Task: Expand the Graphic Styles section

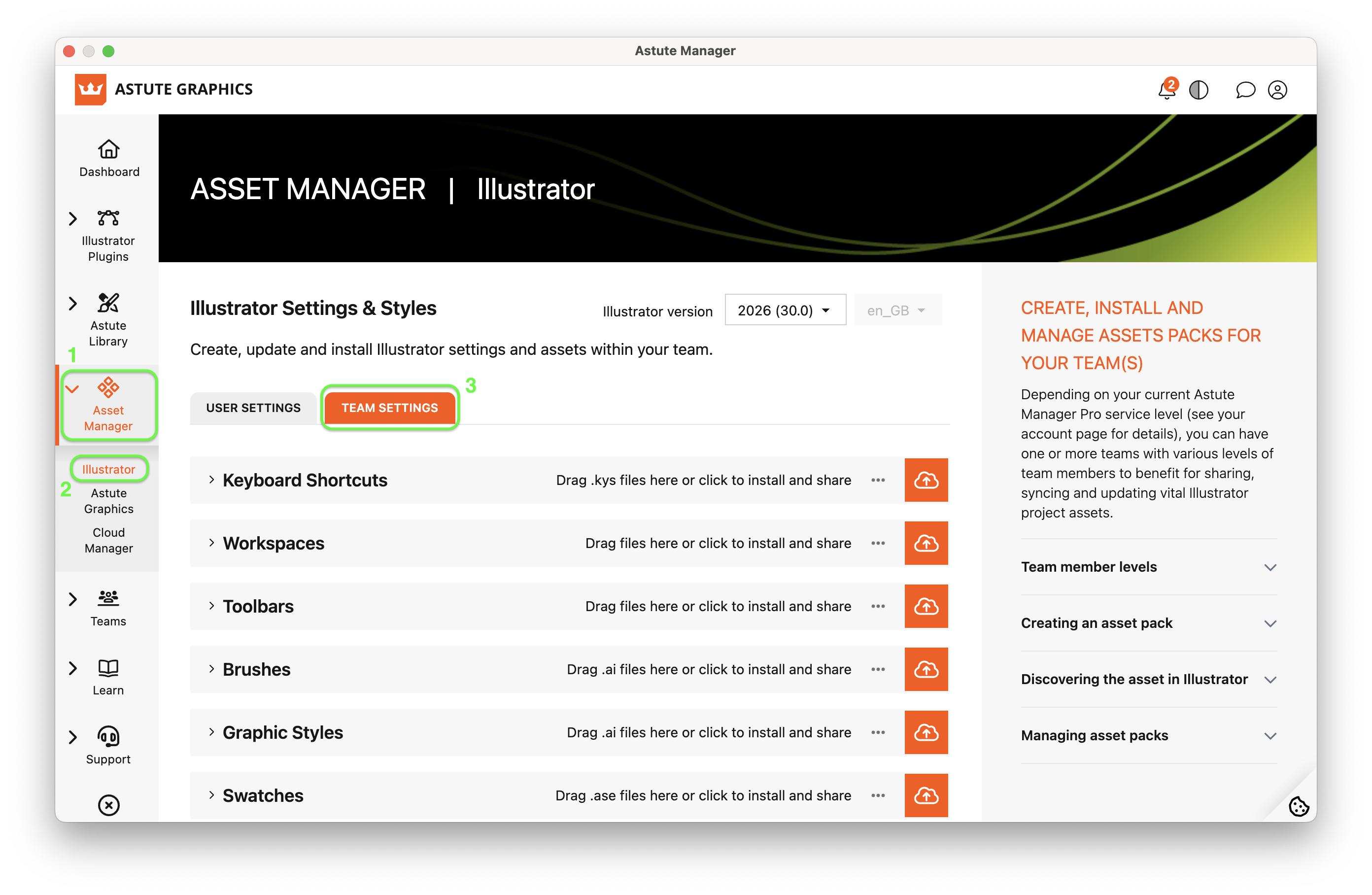Action: (211, 732)
